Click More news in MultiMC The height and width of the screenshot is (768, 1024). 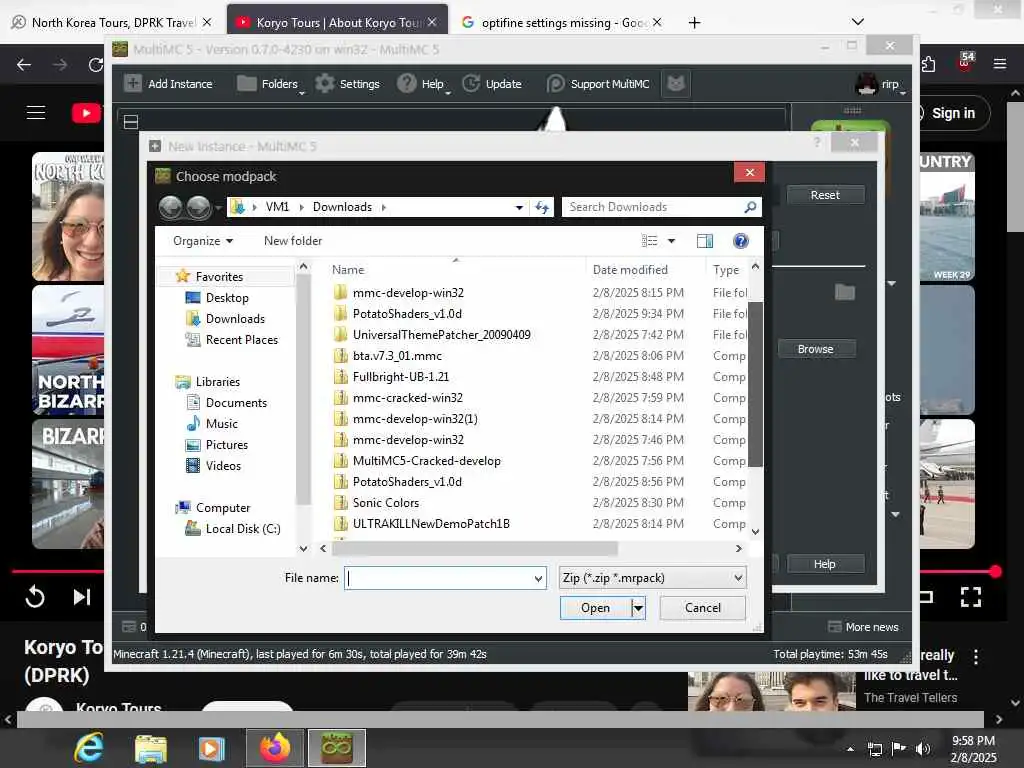863,627
